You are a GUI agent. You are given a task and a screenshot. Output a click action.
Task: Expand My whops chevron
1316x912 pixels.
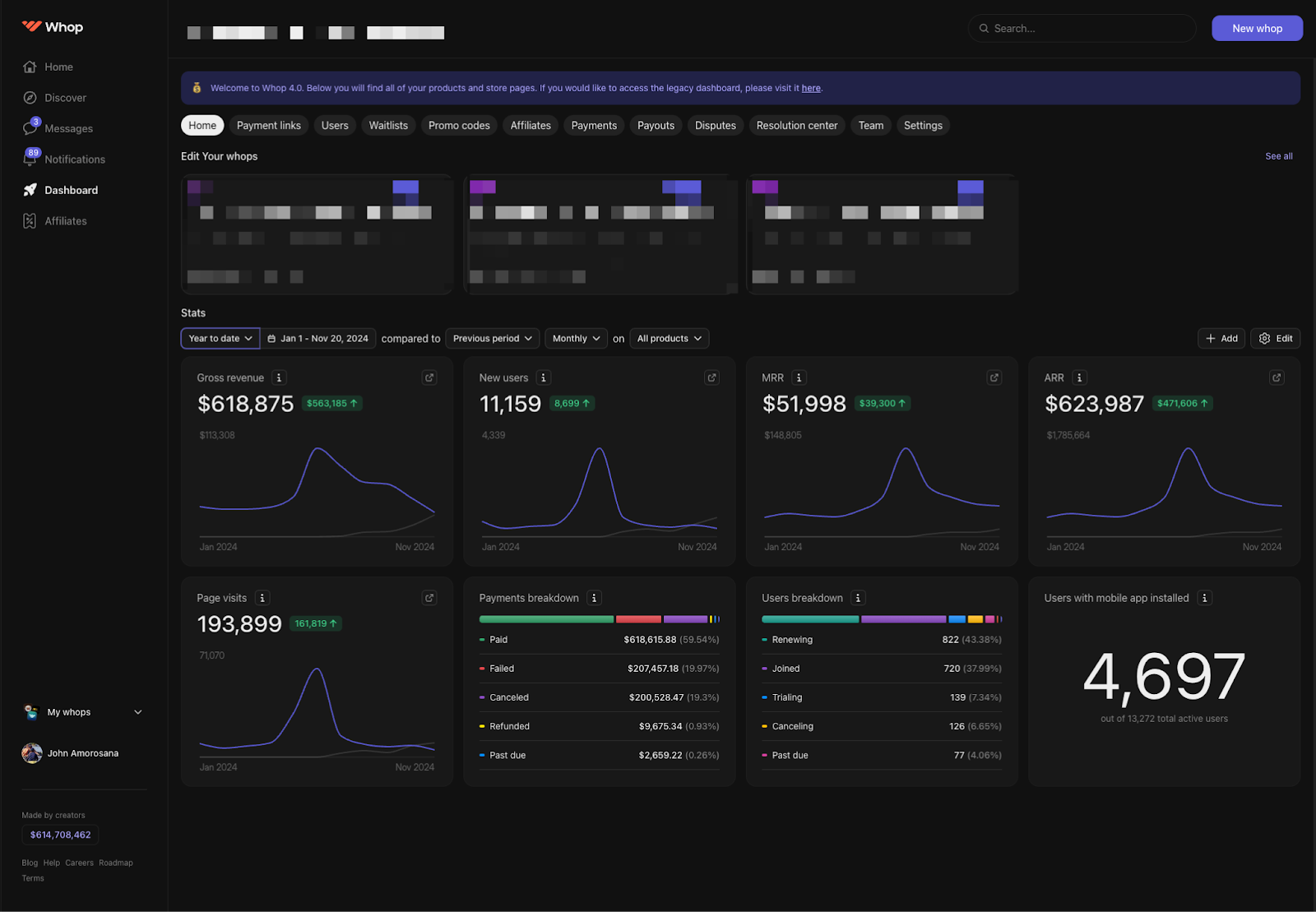tap(138, 712)
